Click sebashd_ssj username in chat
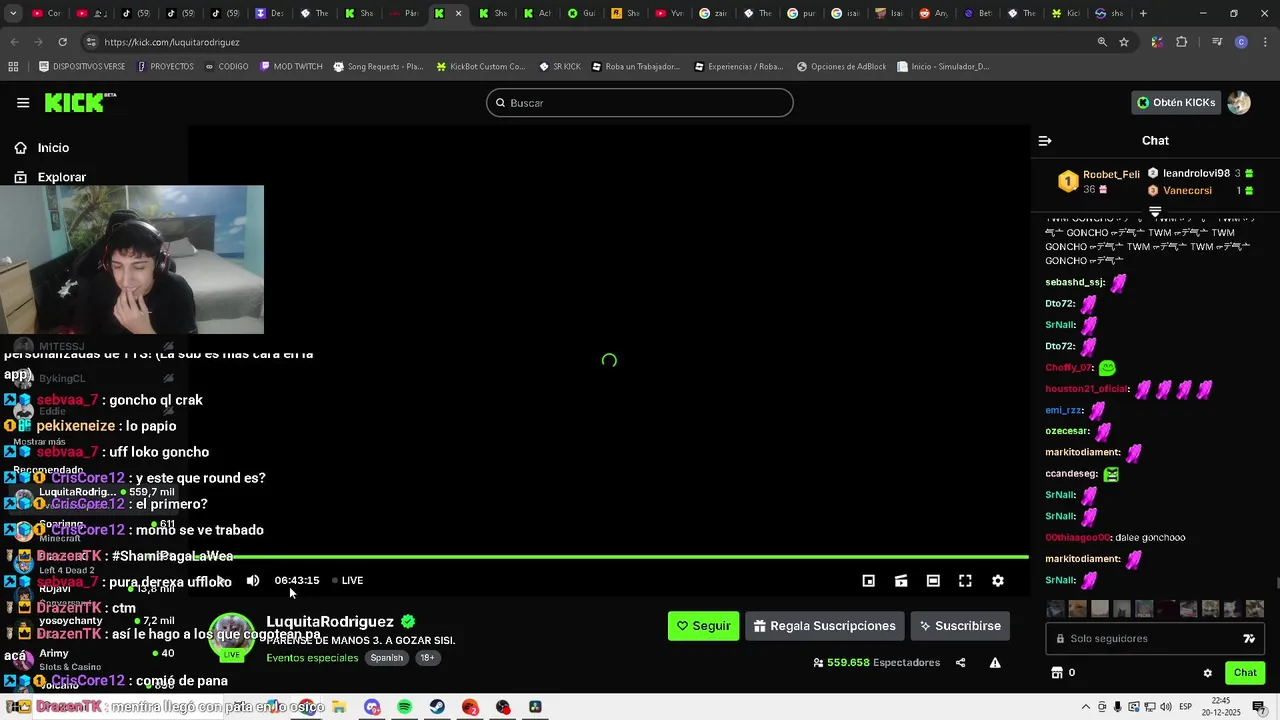Image resolution: width=1280 pixels, height=720 pixels. (1075, 283)
